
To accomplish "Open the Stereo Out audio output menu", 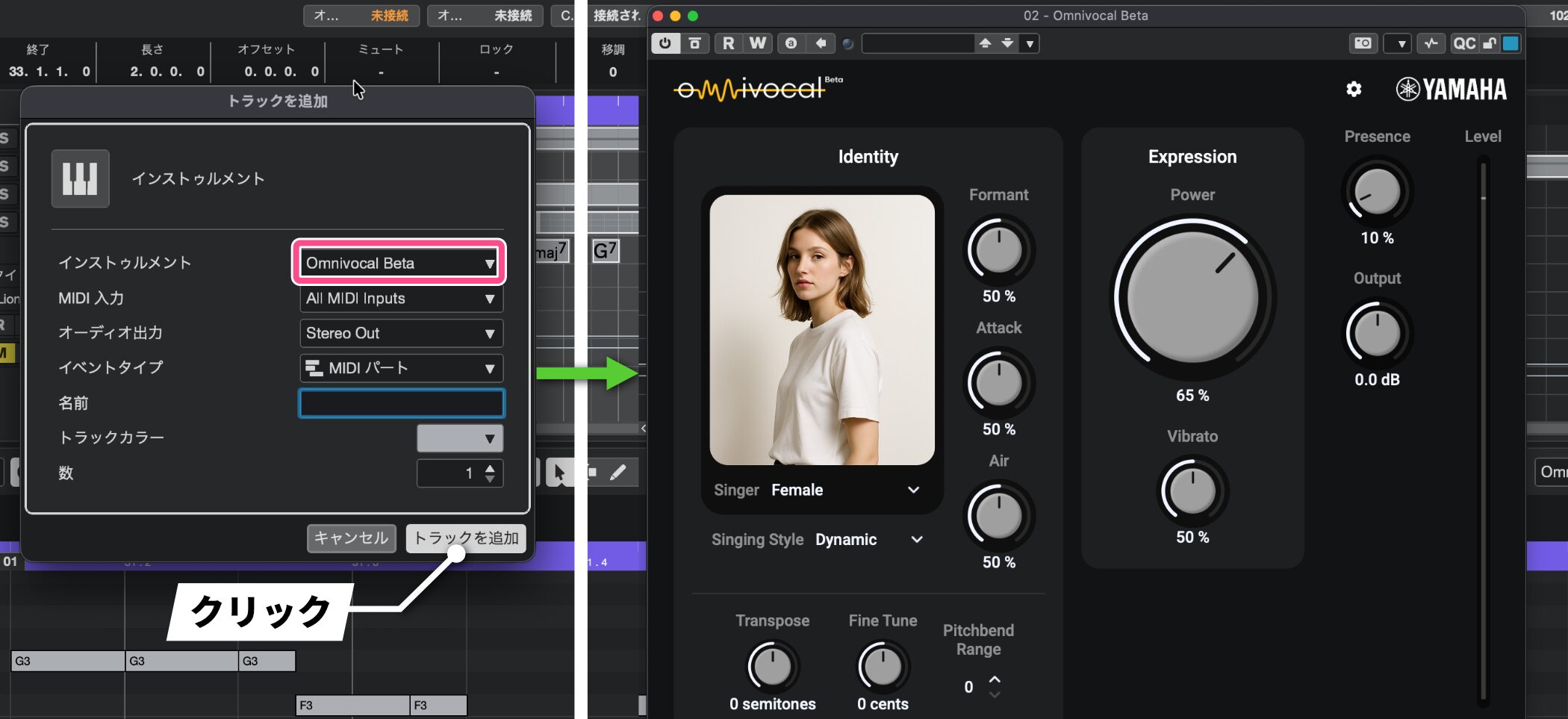I will [x=401, y=333].
